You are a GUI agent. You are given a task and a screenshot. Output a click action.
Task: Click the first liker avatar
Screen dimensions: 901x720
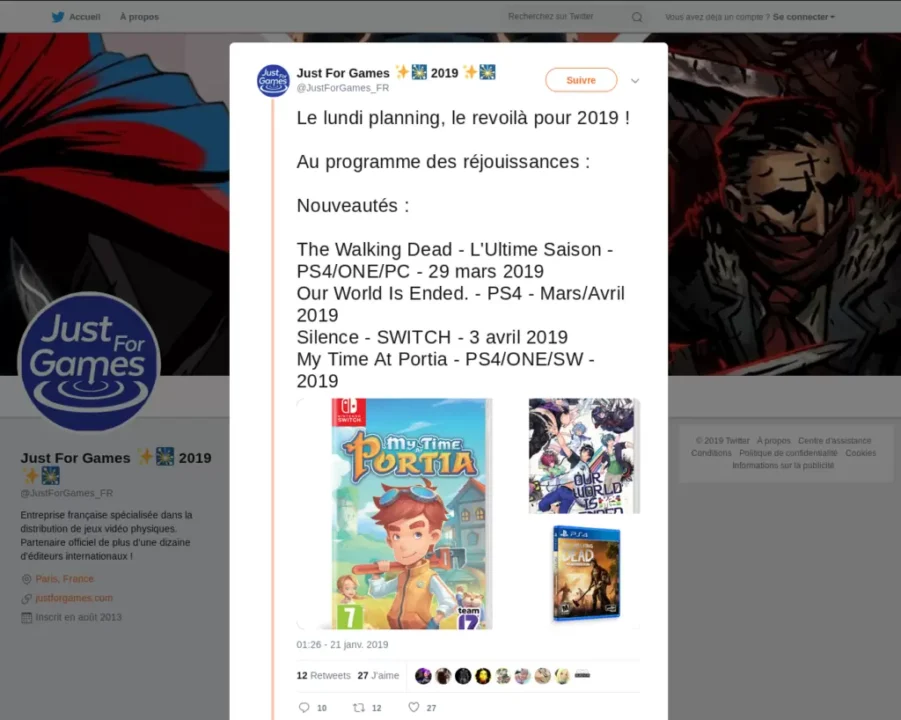click(x=423, y=676)
